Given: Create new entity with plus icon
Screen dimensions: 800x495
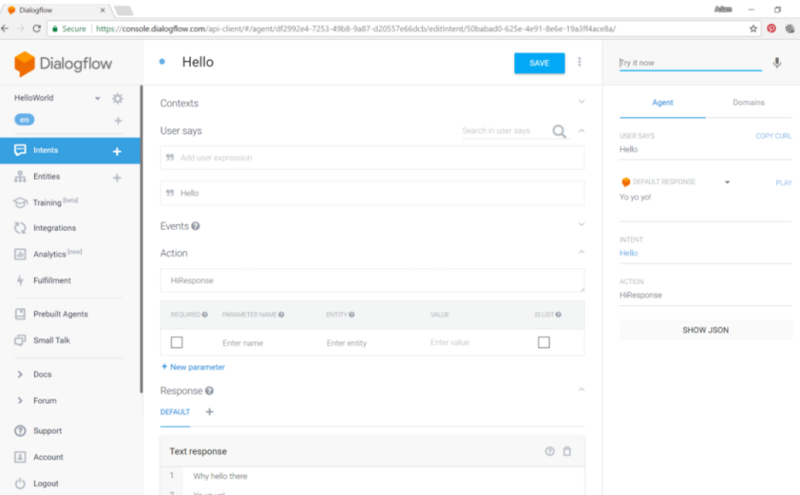Looking at the screenshot, I should pos(117,178).
